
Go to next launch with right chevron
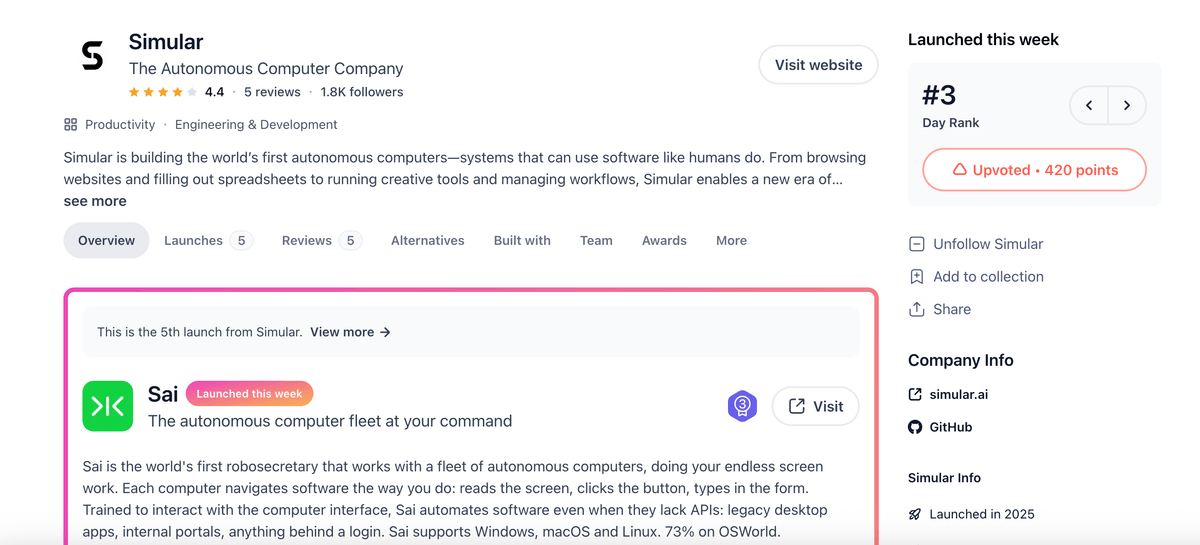(1127, 105)
